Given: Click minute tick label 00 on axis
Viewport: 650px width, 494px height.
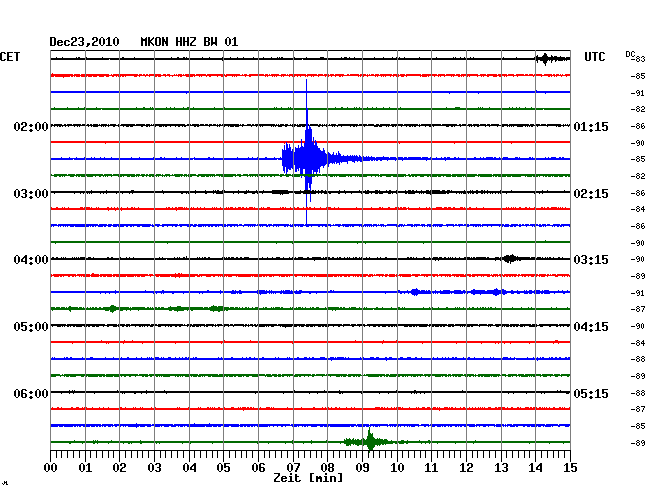Looking at the screenshot, I should 51,468.
